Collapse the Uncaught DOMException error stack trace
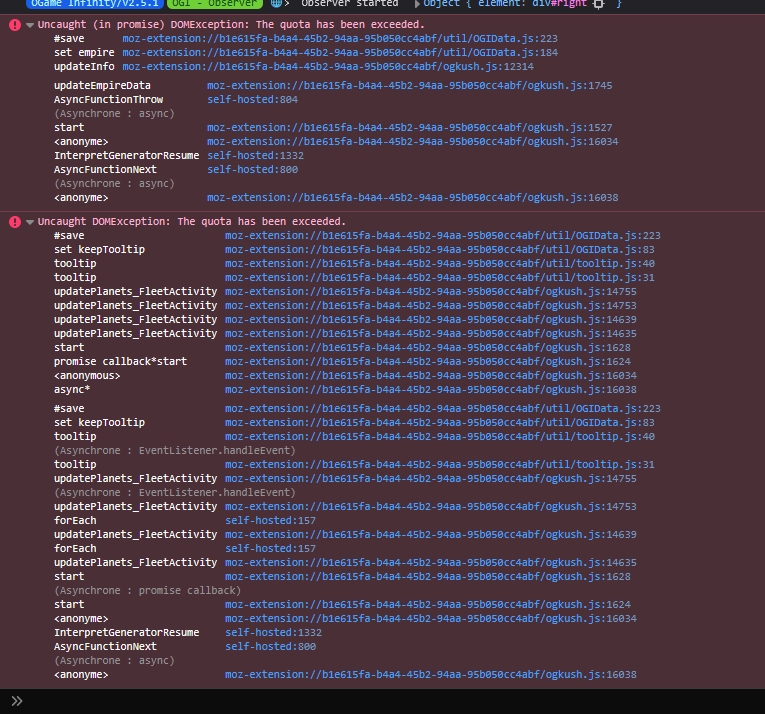This screenshot has height=714, width=765. [x=30, y=222]
